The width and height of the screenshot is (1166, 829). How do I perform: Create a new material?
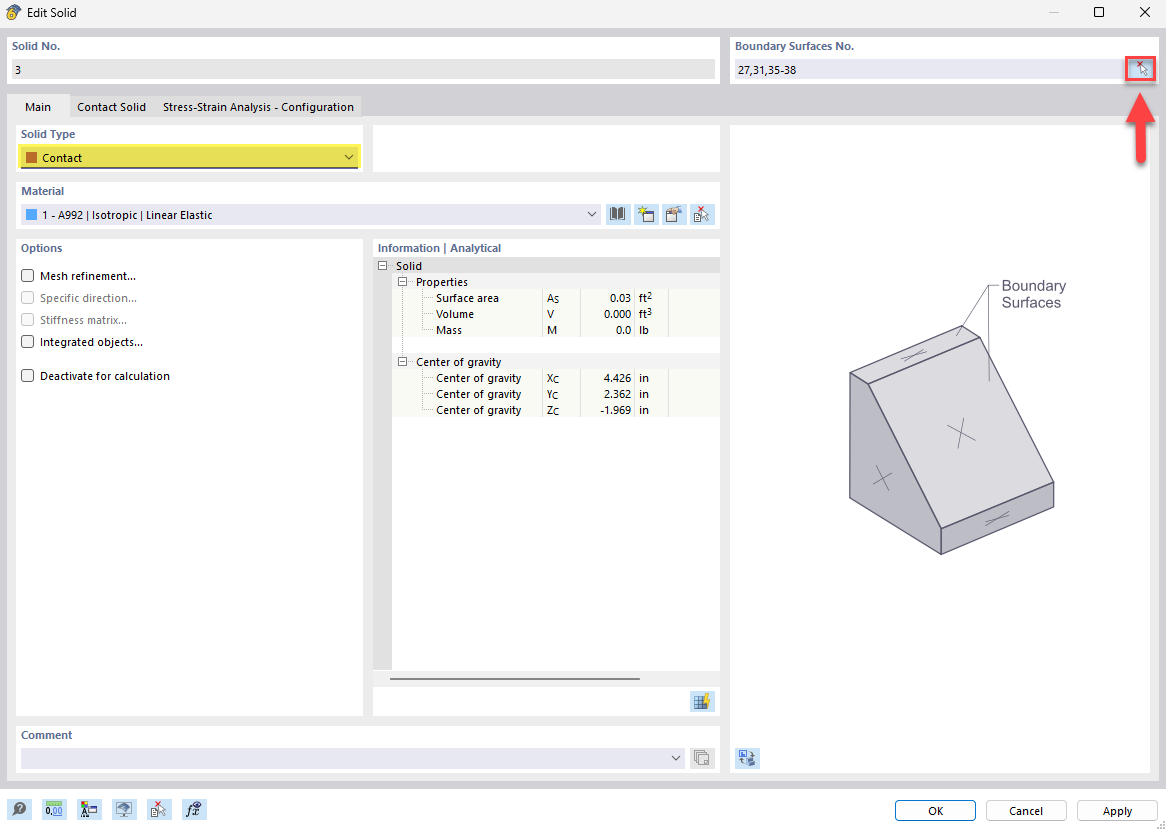646,213
